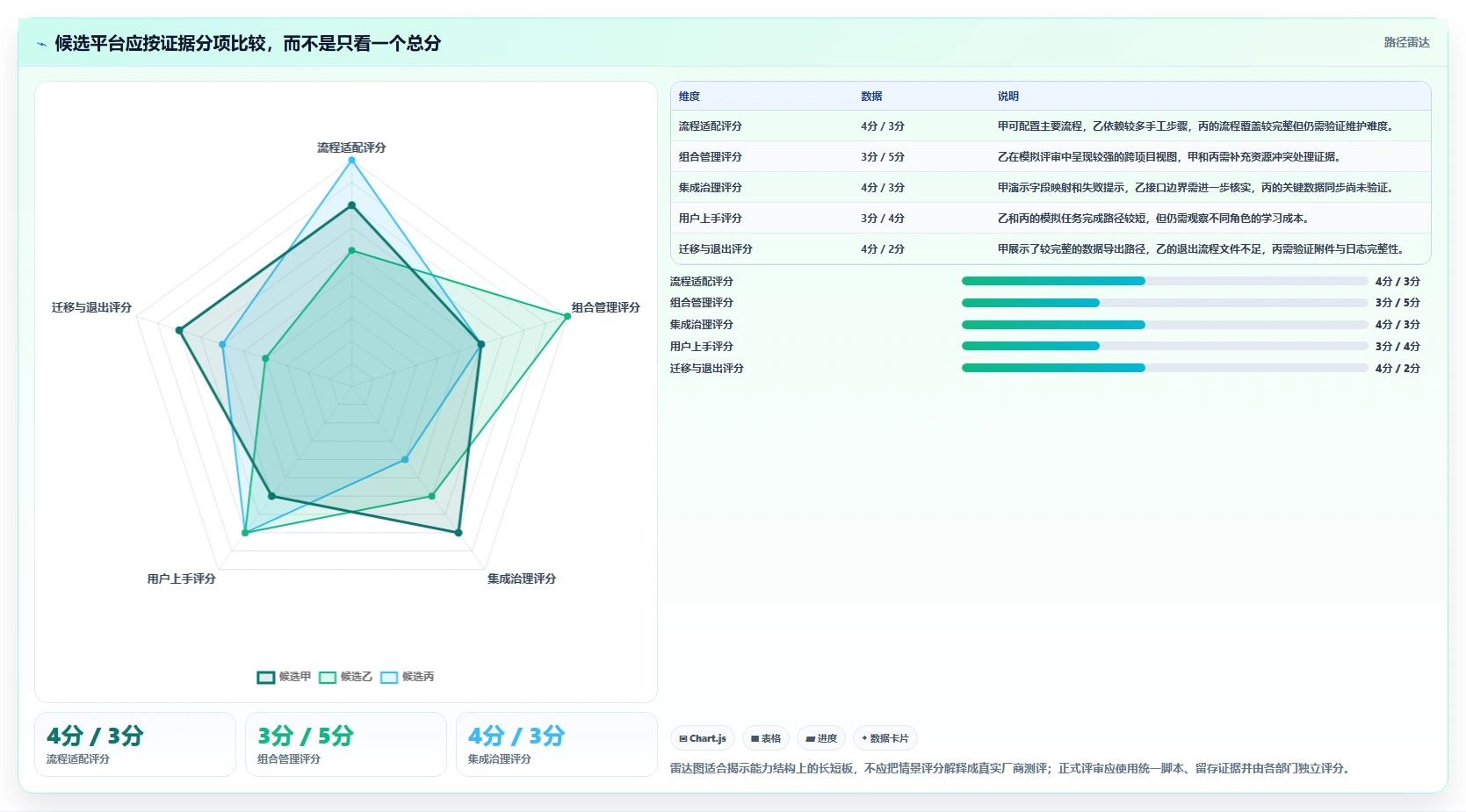Select the 流程适配评分 table row label
The height and width of the screenshot is (812, 1466).
point(711,126)
